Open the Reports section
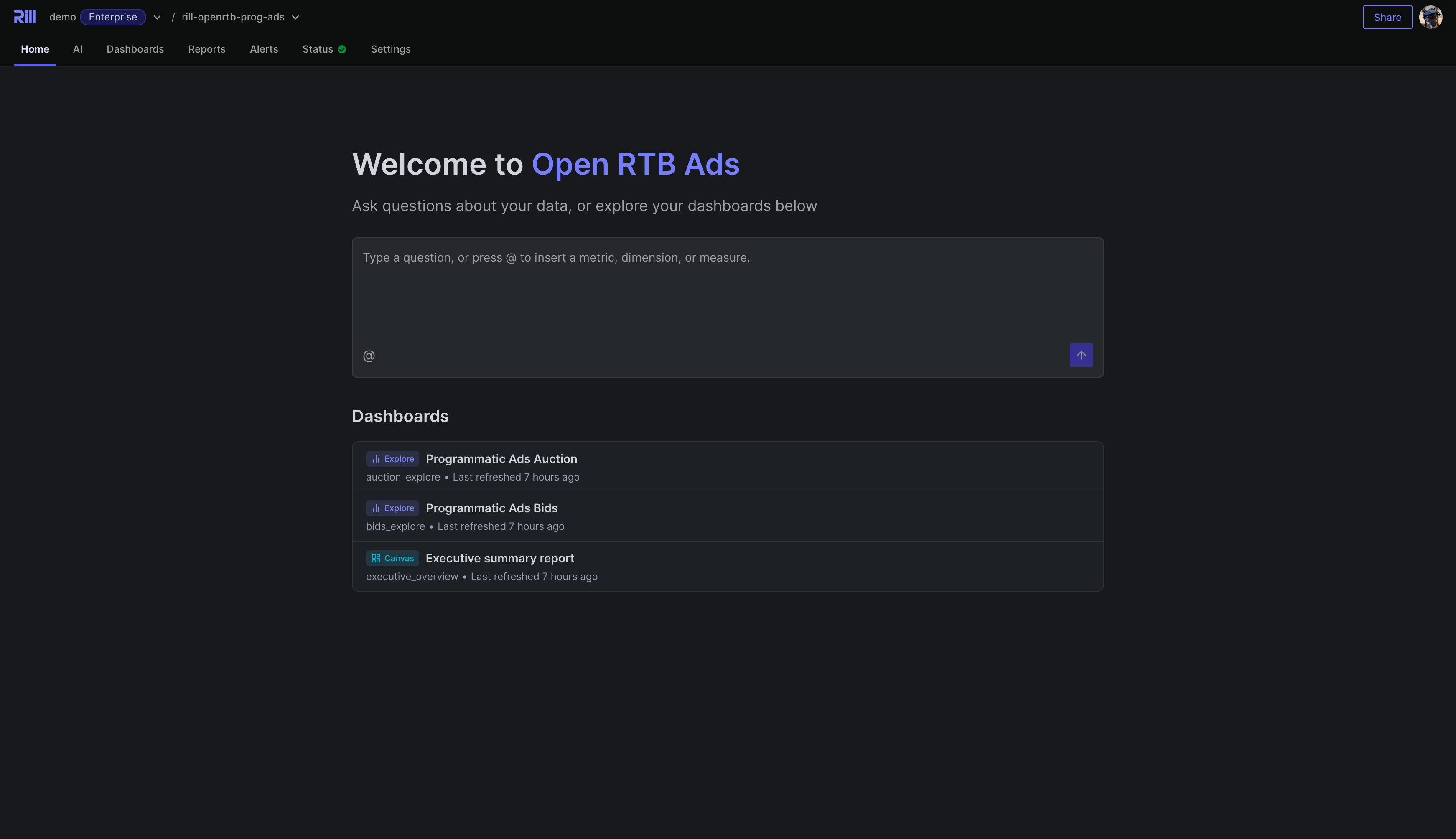Screen dimensions: 1456x839 coord(207,49)
